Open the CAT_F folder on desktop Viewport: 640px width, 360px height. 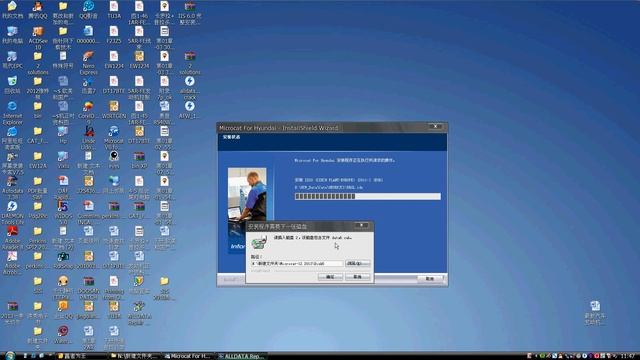click(38, 135)
